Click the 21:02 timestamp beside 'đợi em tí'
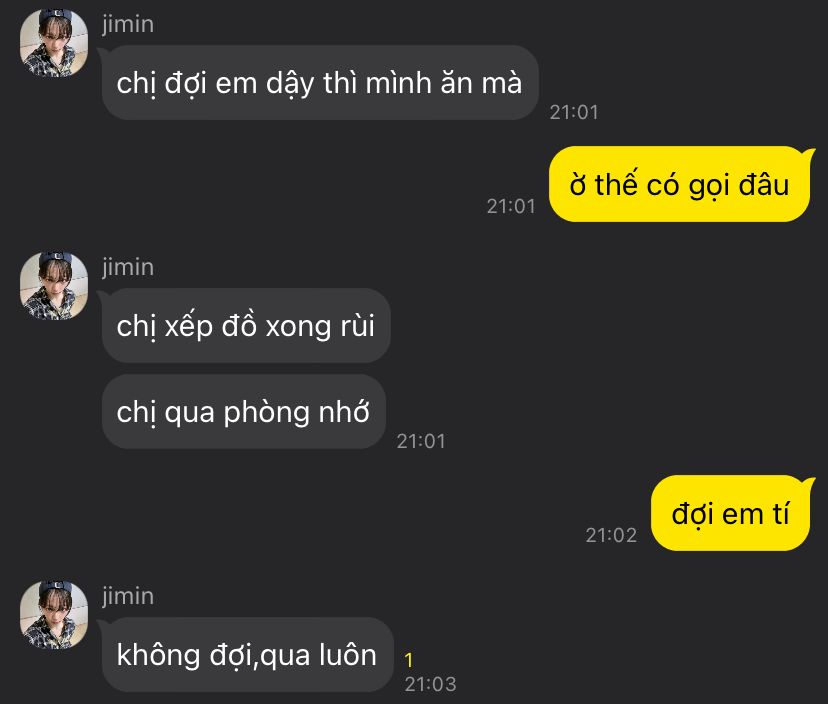Screen dimensions: 828x704 pos(611,535)
